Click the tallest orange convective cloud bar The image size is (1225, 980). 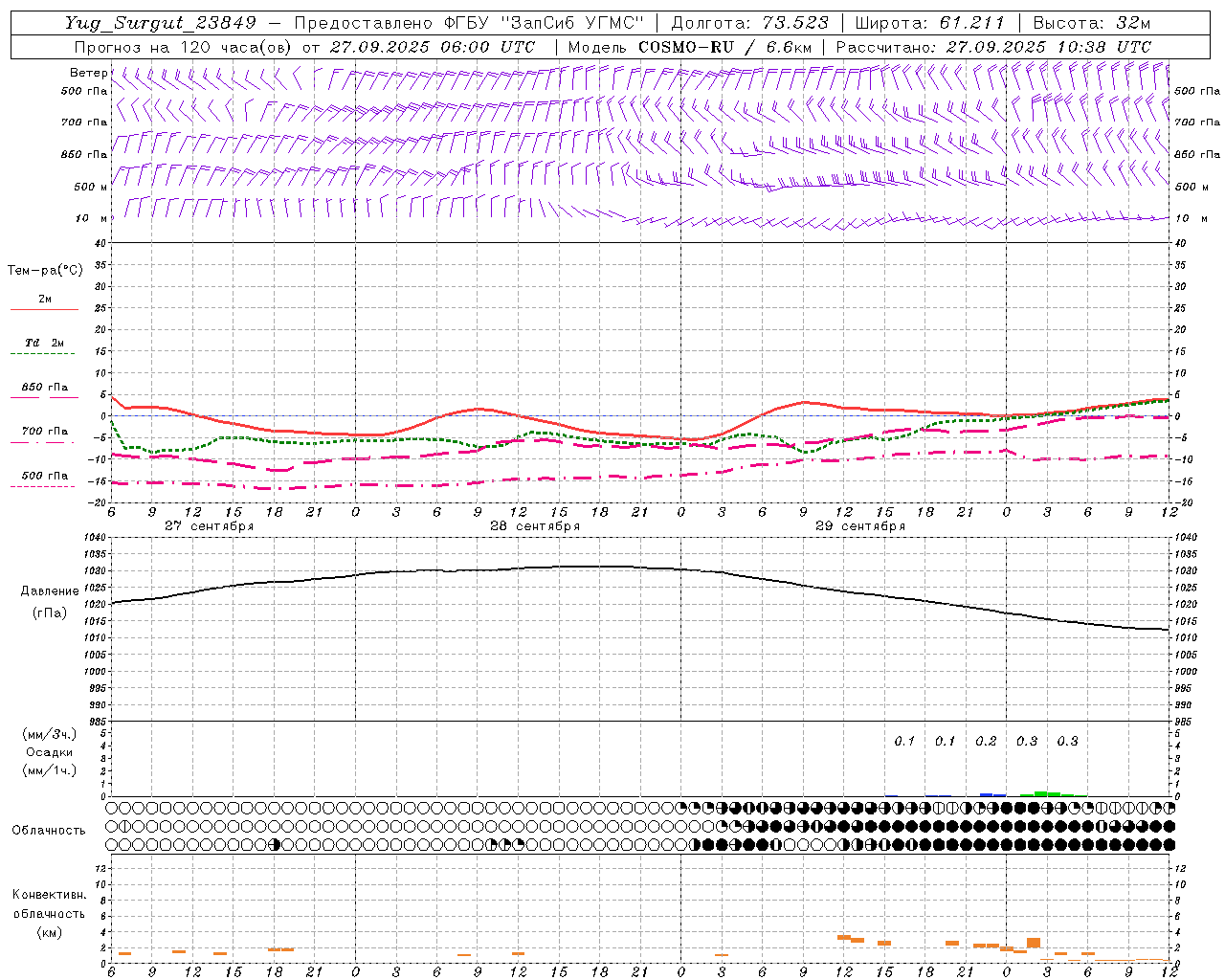coord(1034,943)
